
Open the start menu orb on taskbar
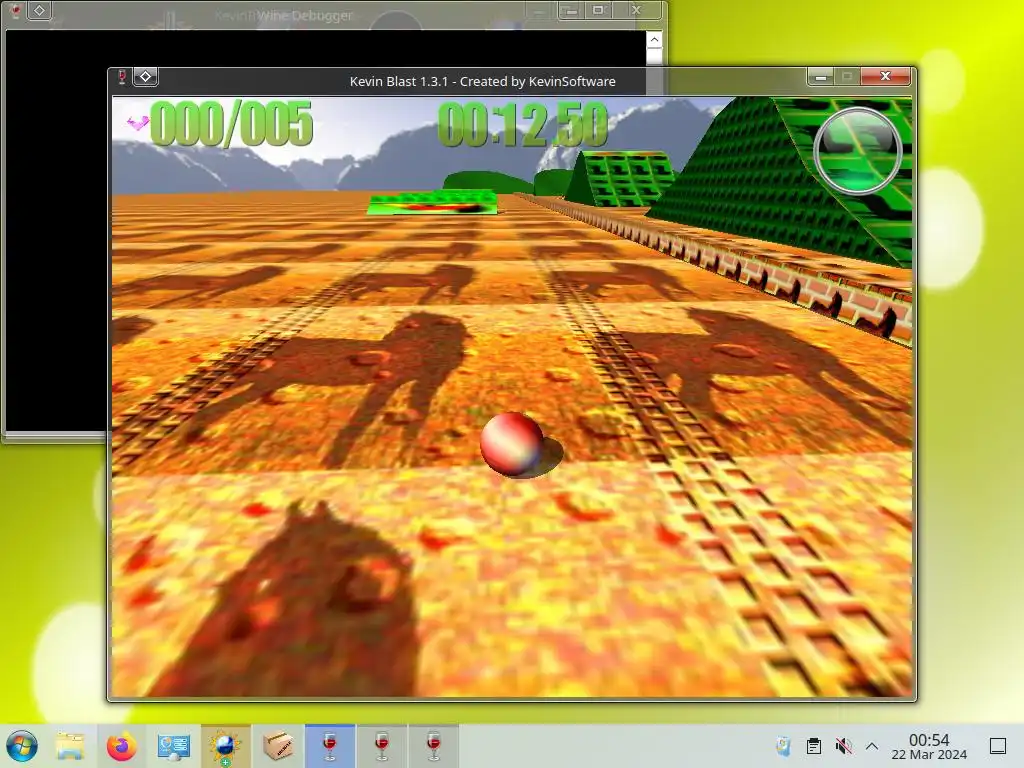(x=22, y=746)
